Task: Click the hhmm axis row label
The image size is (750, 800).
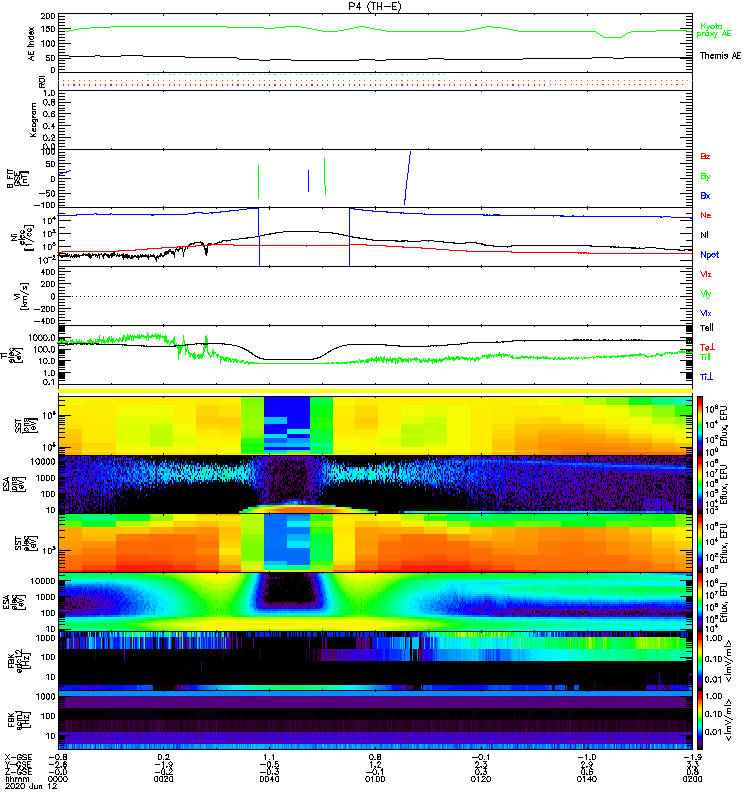Action: click(x=17, y=779)
